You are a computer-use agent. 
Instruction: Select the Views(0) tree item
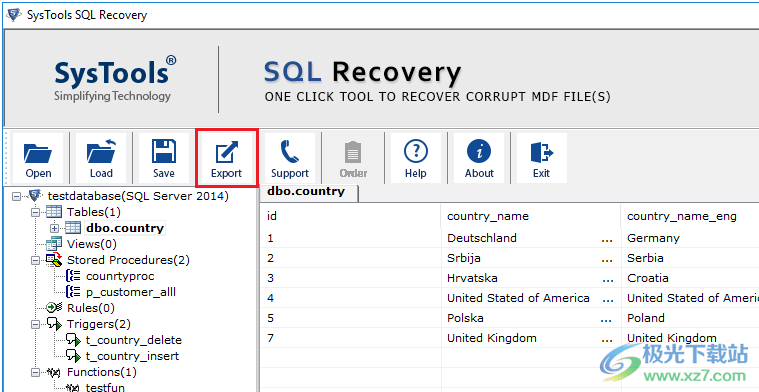(x=91, y=244)
